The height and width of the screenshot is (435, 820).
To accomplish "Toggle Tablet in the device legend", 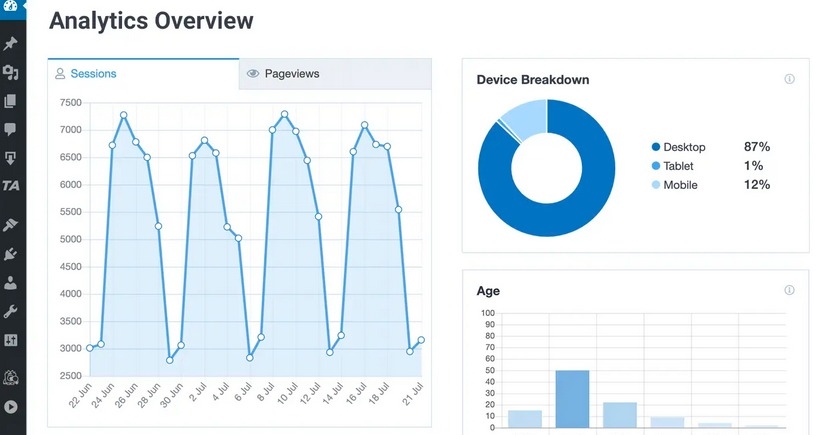I will point(678,166).
